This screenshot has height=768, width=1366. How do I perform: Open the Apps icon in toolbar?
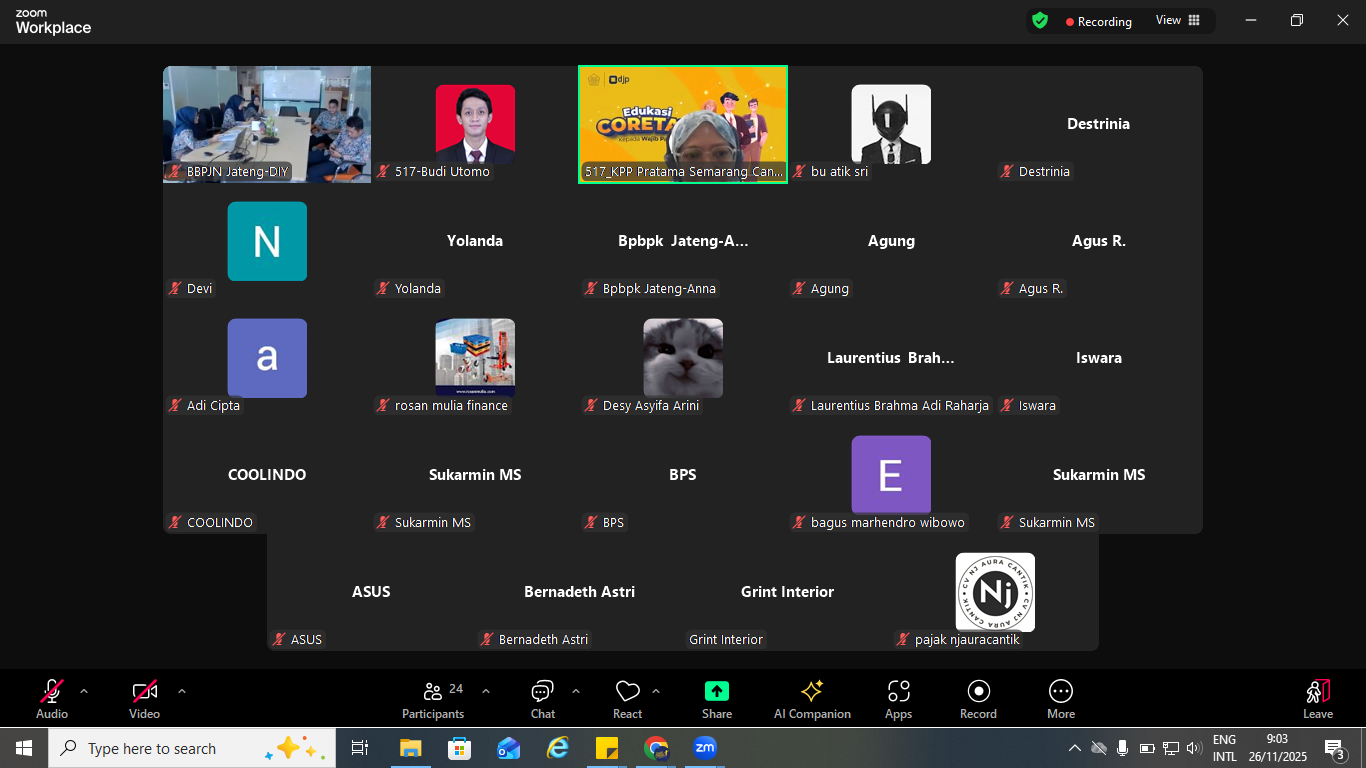pyautogui.click(x=898, y=692)
